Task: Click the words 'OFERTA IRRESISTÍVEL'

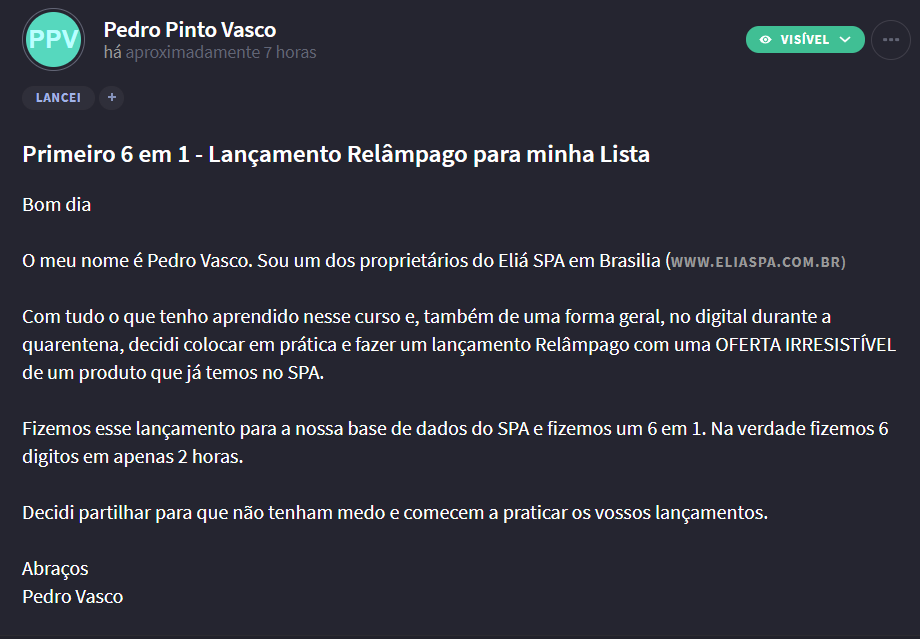Action: click(x=805, y=344)
